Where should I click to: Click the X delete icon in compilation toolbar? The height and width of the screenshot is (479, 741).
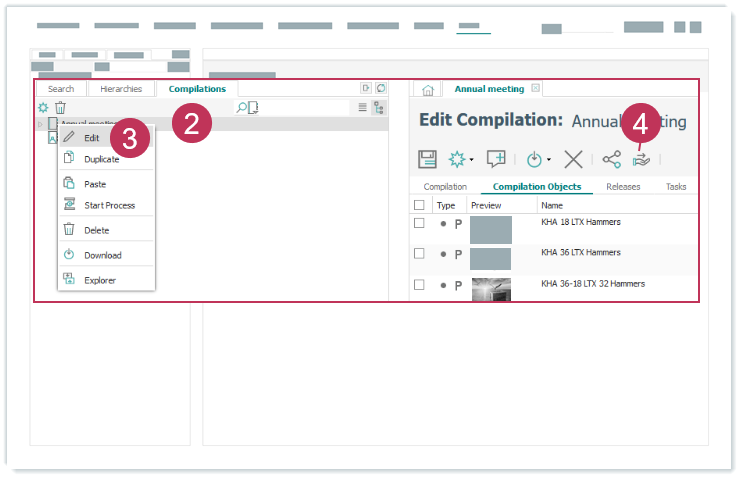tap(573, 159)
